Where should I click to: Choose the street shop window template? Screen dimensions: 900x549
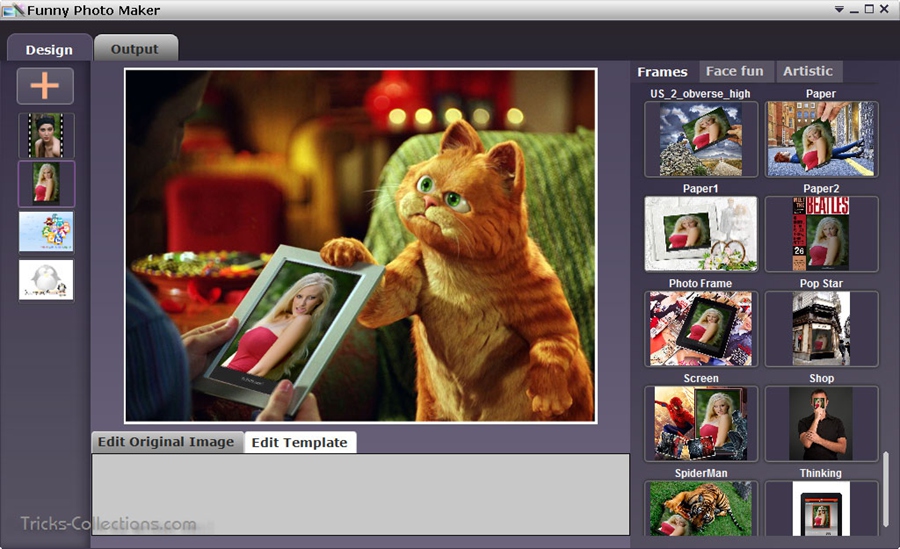[x=821, y=328]
